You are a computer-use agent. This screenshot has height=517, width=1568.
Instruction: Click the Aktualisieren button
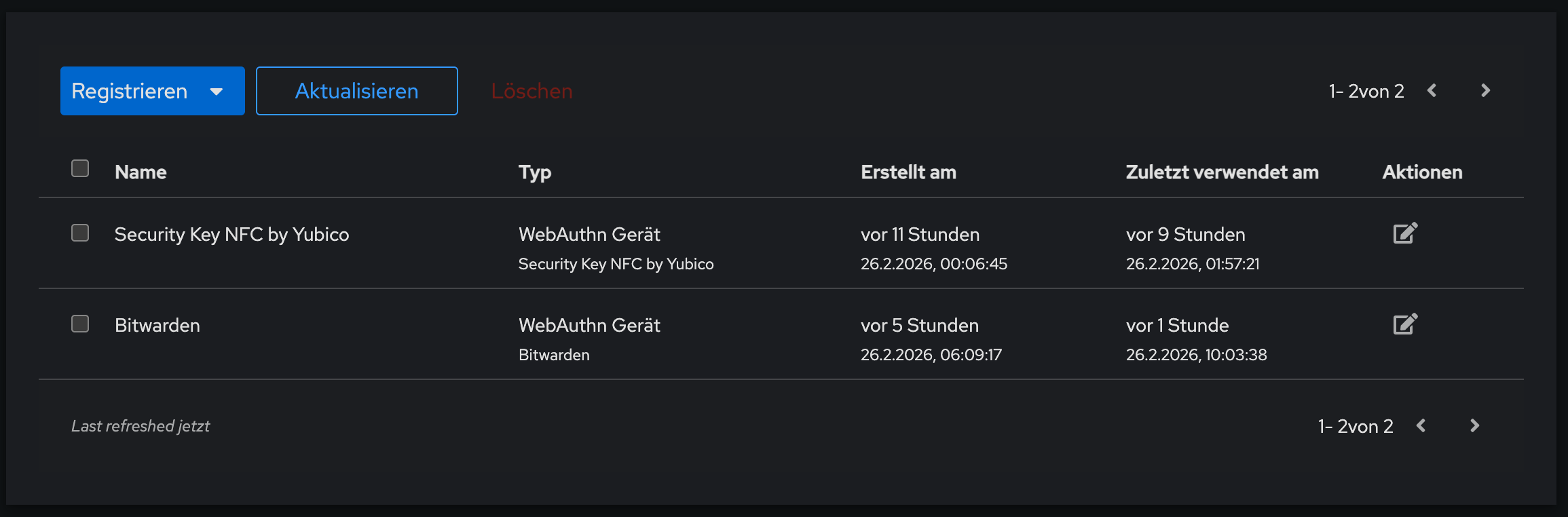point(356,91)
